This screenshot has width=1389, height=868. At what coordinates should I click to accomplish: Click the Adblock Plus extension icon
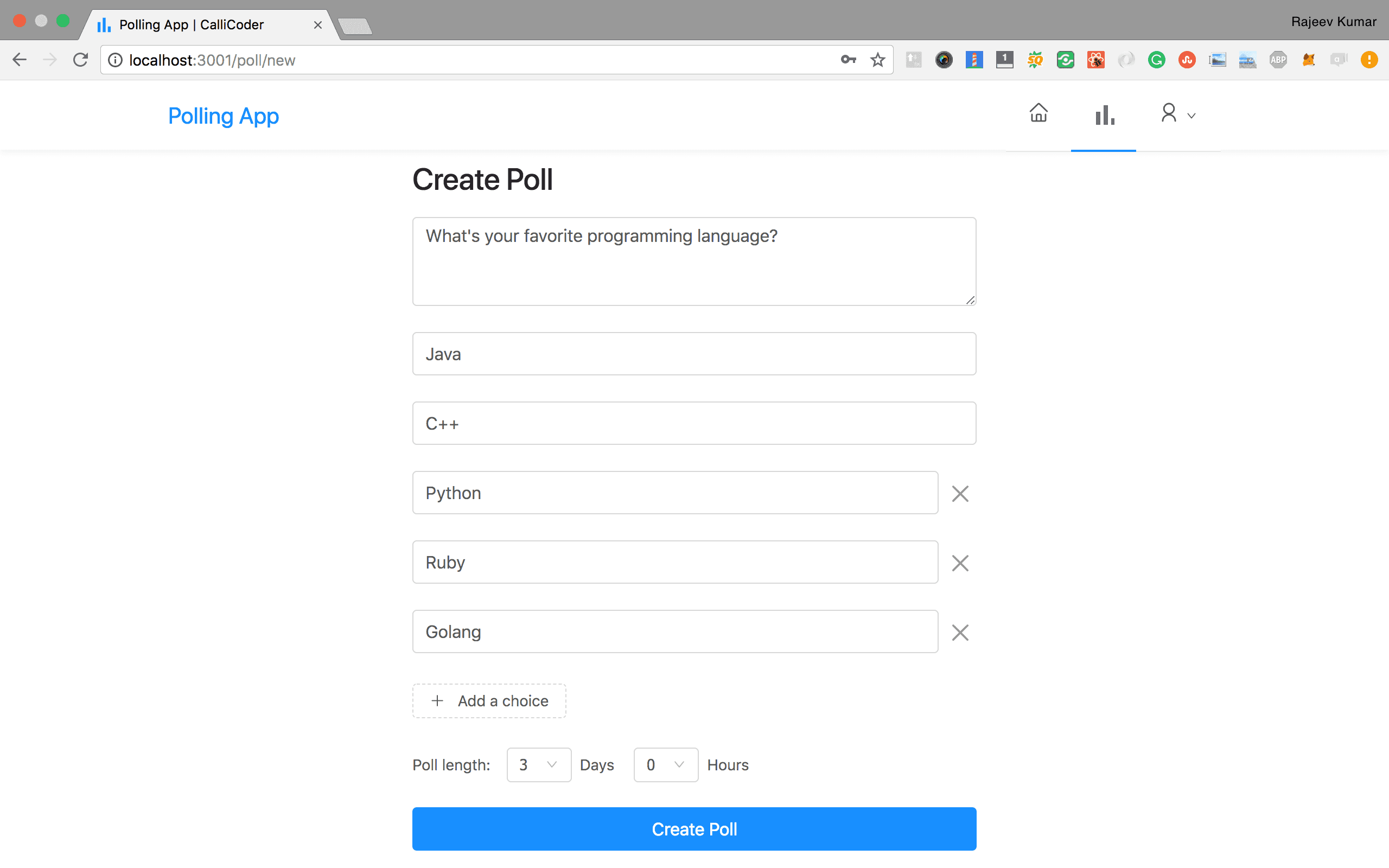[x=1278, y=60]
